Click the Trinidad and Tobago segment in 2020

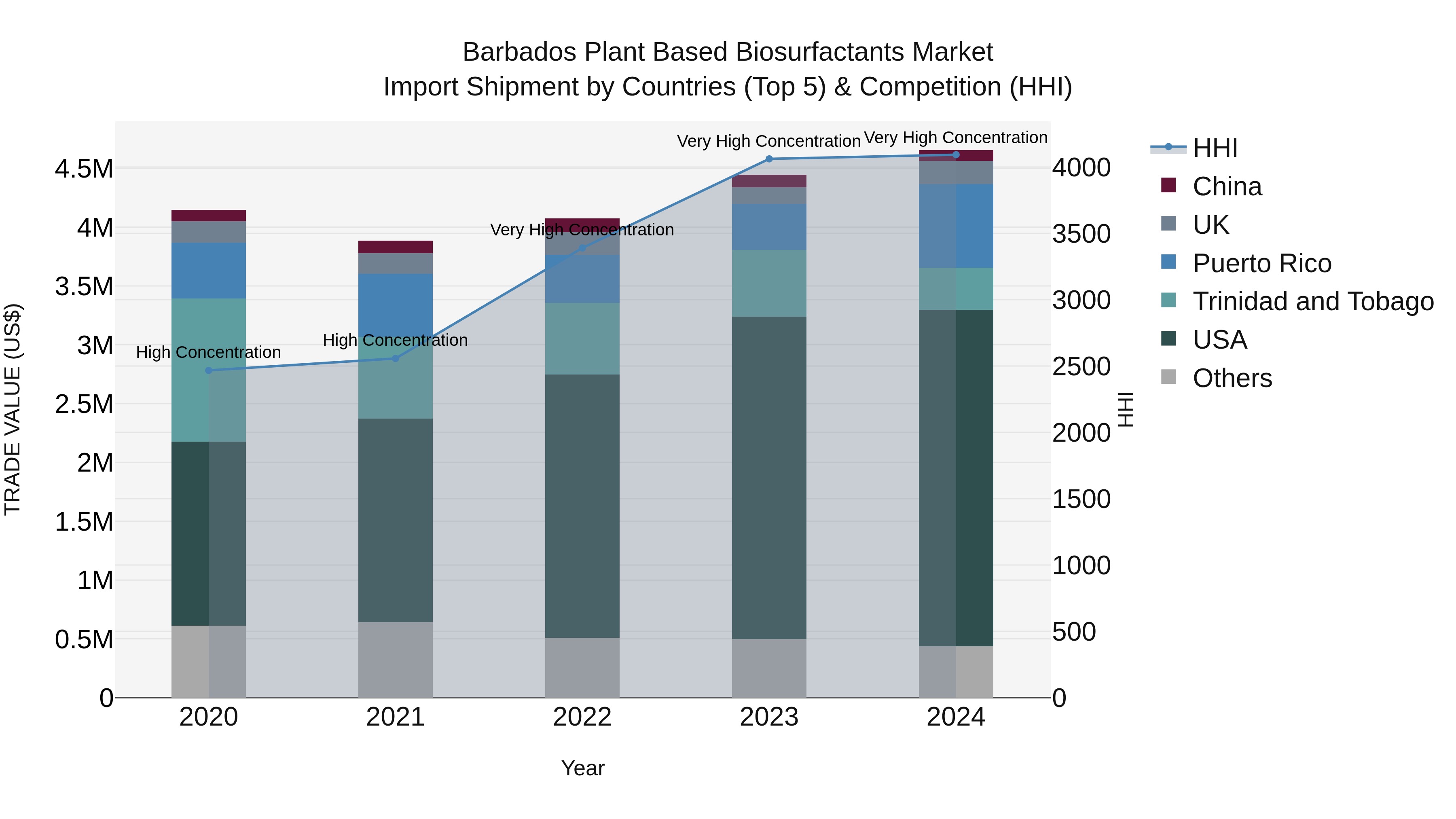(x=209, y=370)
